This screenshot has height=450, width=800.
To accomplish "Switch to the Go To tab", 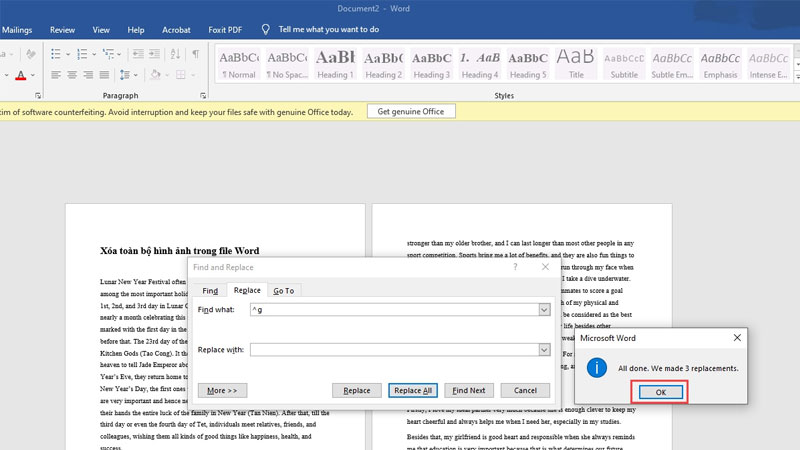I will 284,290.
